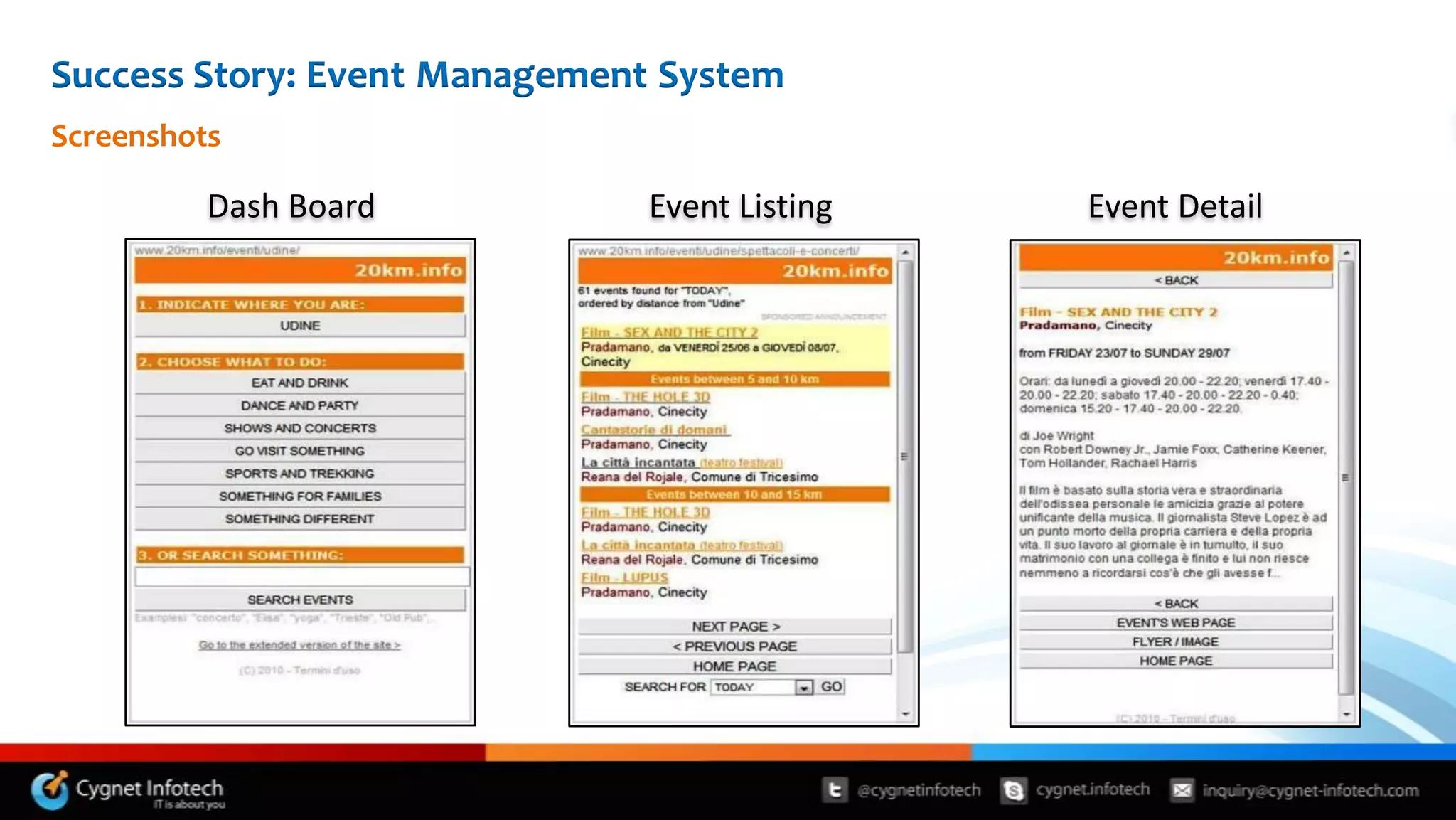1456x820 pixels.
Task: Open extended version of the site link
Action: coord(299,645)
